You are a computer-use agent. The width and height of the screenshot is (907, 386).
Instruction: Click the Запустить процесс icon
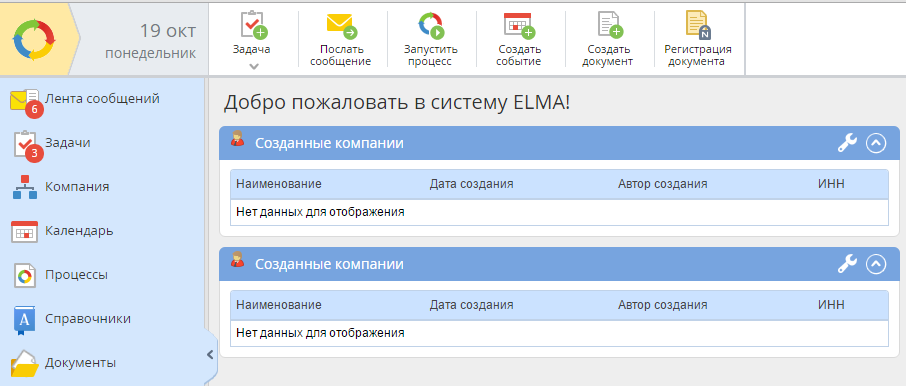tap(431, 25)
